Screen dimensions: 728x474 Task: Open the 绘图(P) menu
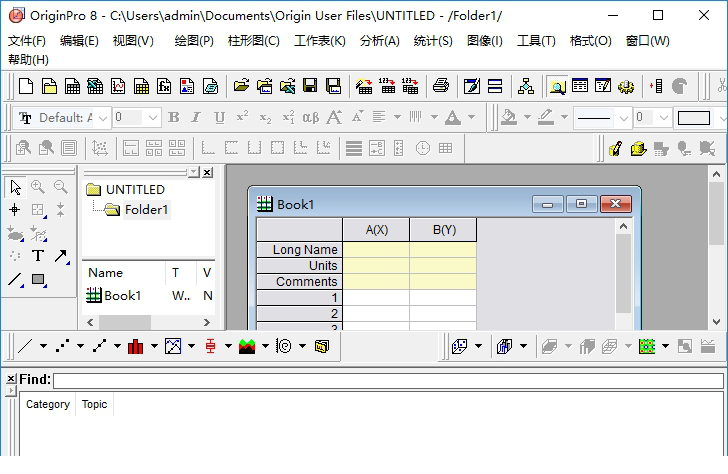(x=194, y=41)
